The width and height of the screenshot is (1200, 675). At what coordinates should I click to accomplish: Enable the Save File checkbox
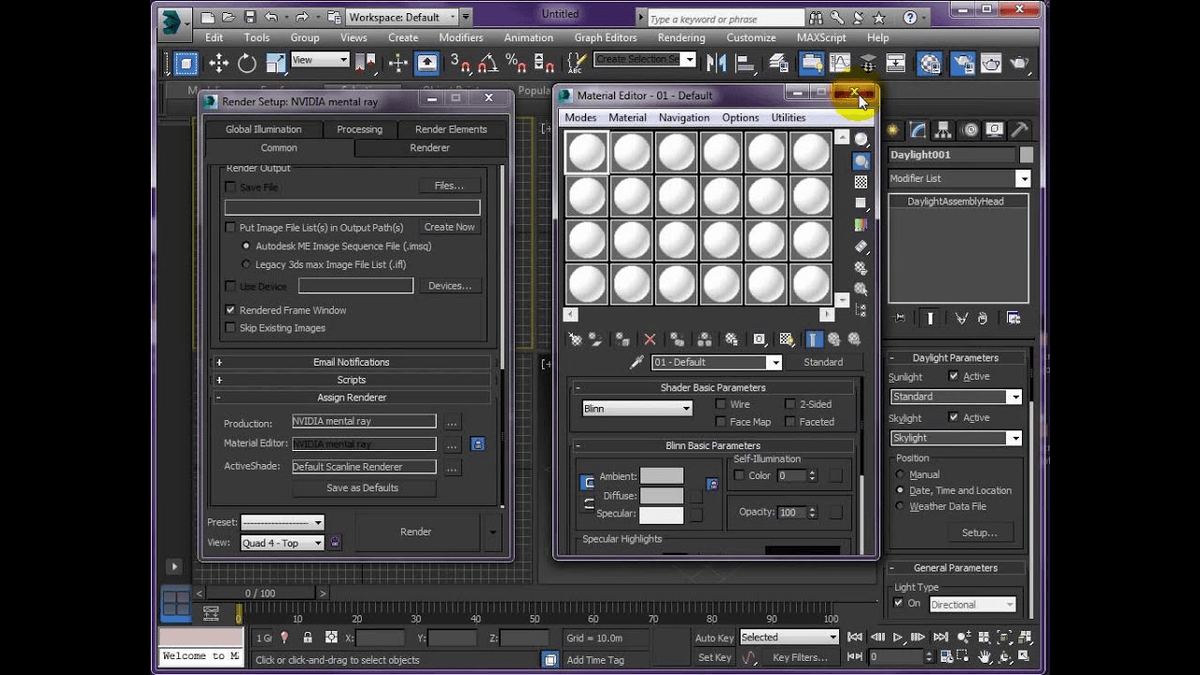(x=229, y=185)
